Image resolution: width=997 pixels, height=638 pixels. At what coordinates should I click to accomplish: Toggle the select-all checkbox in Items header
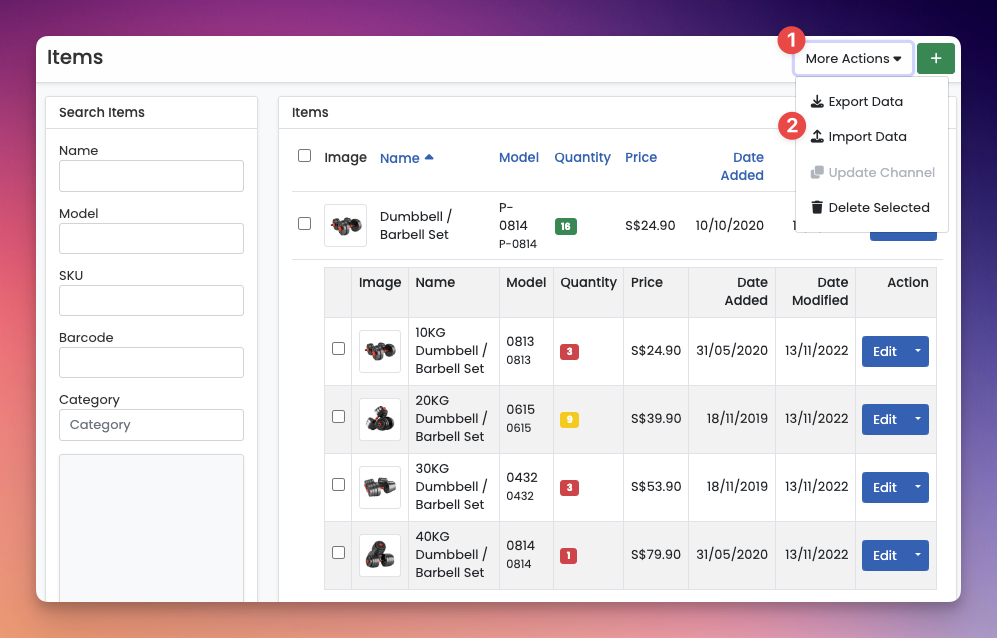[305, 156]
